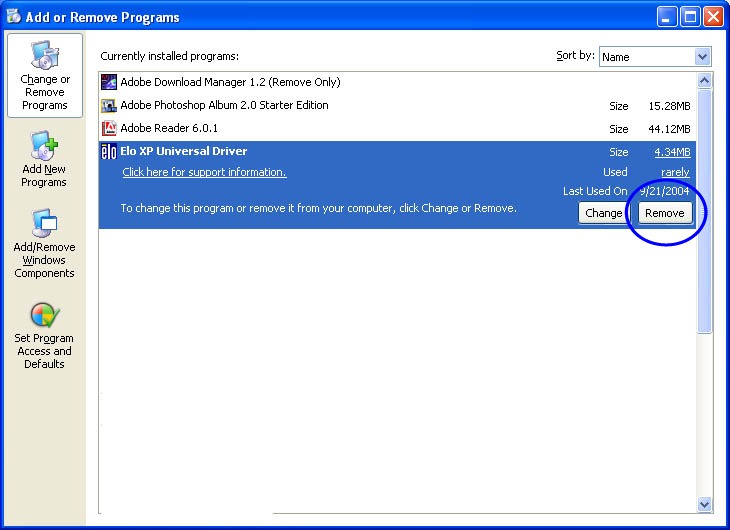Viewport: 730px width, 530px height.
Task: Open the Click here for support information link
Action: (x=204, y=172)
